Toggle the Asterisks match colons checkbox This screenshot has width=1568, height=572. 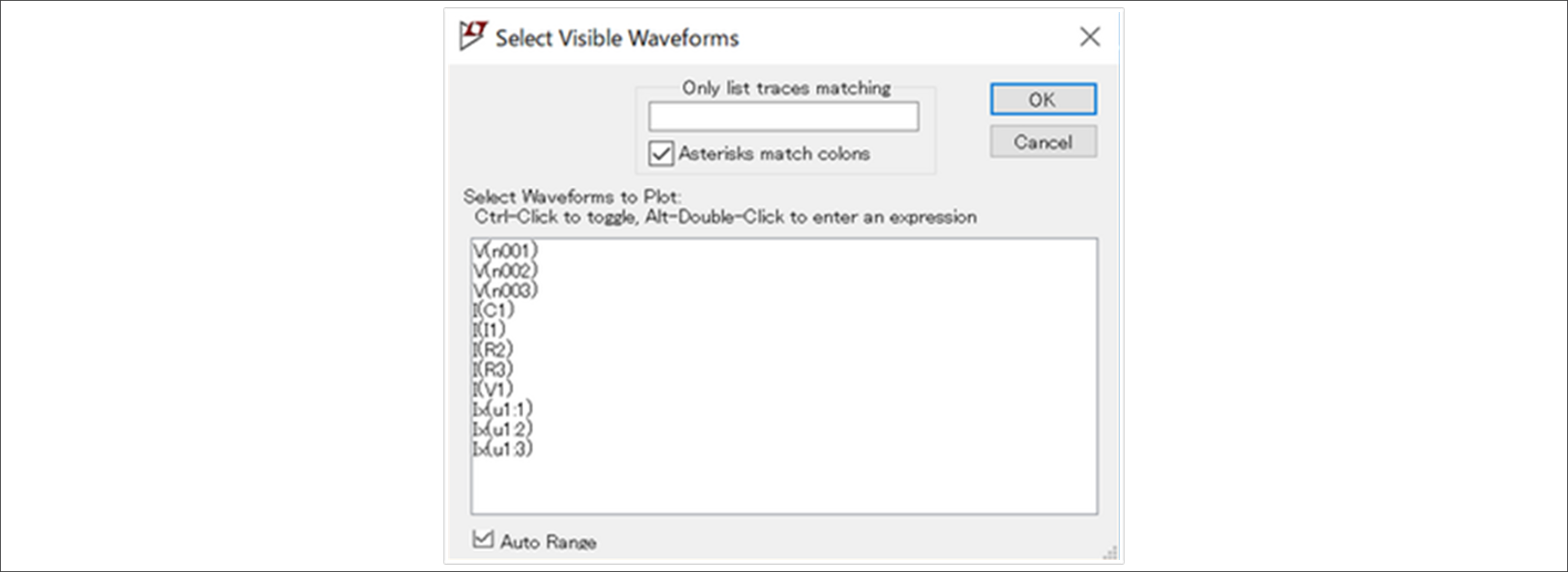click(x=661, y=154)
